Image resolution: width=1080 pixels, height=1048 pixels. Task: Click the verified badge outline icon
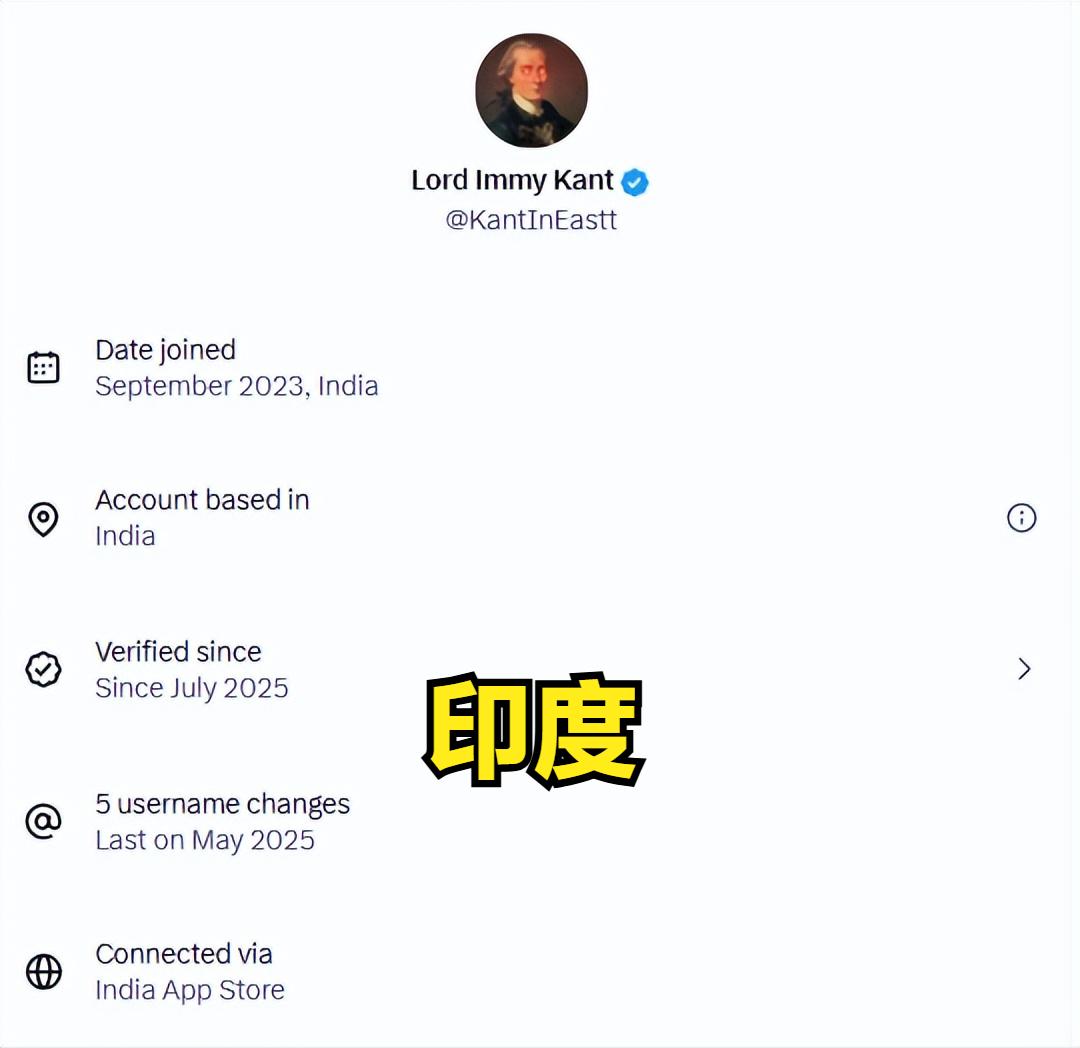click(43, 669)
